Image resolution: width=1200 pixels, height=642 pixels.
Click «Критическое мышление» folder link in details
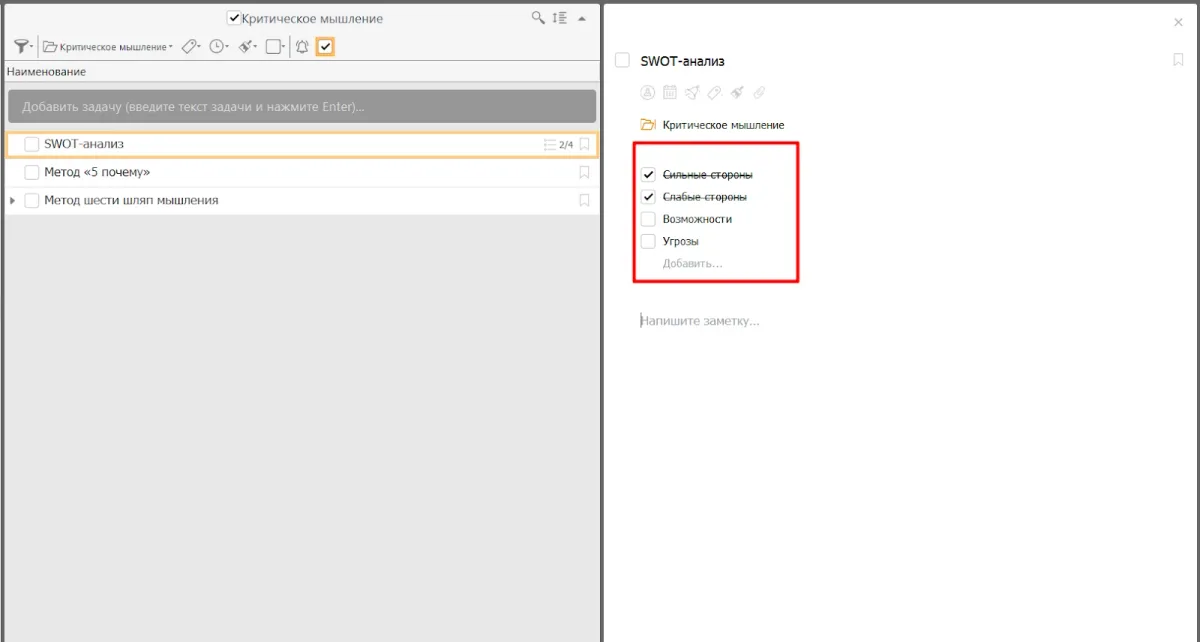722,125
